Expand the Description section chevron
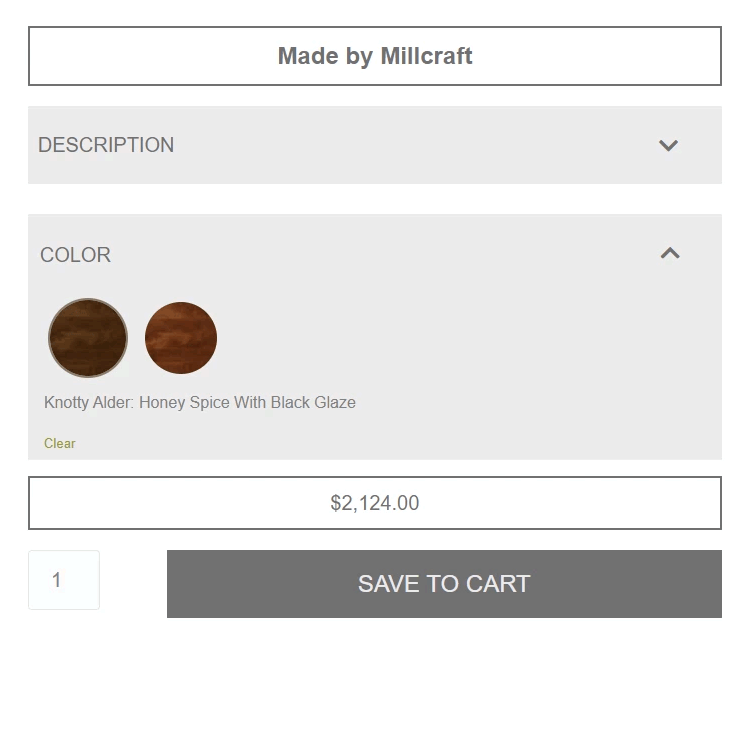744x744 pixels. (x=668, y=145)
